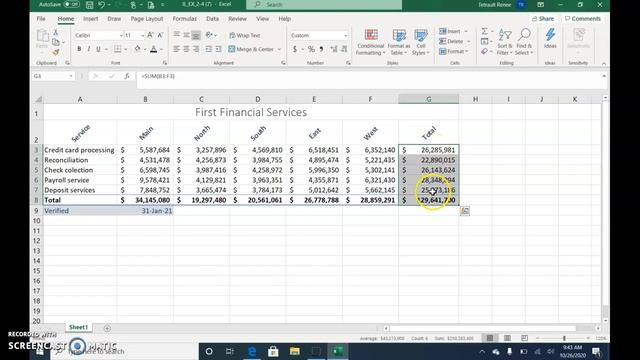The height and width of the screenshot is (360, 640).
Task: Toggle center alignment in Alignment group
Action: click(186, 49)
